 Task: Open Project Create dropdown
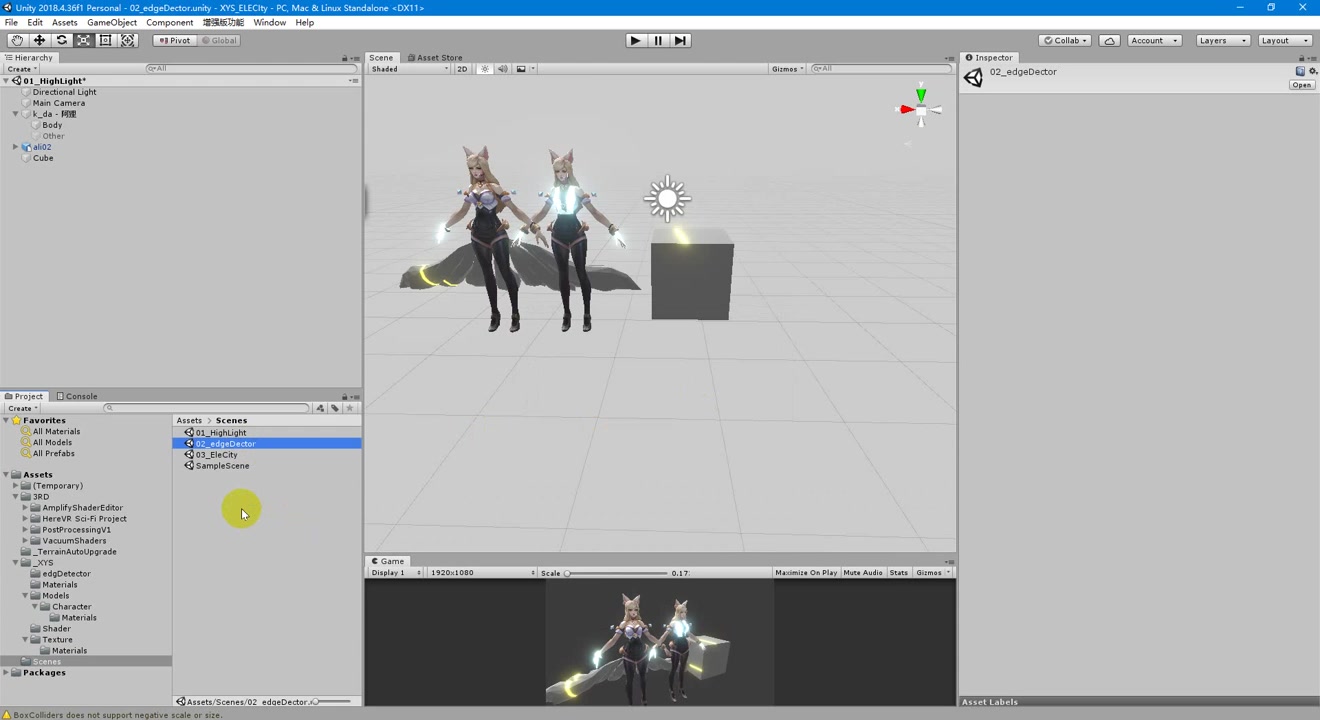pyautogui.click(x=22, y=408)
